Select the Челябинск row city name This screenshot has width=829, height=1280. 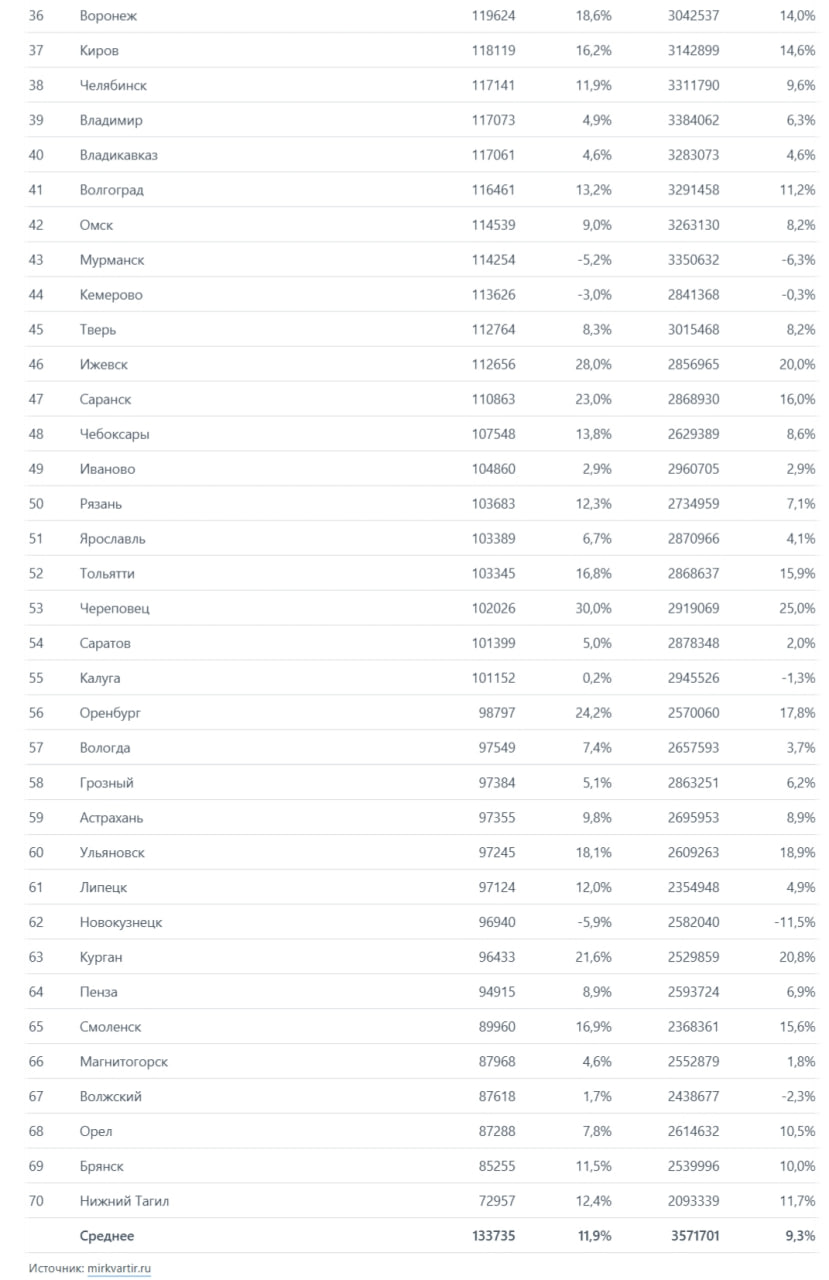point(113,86)
